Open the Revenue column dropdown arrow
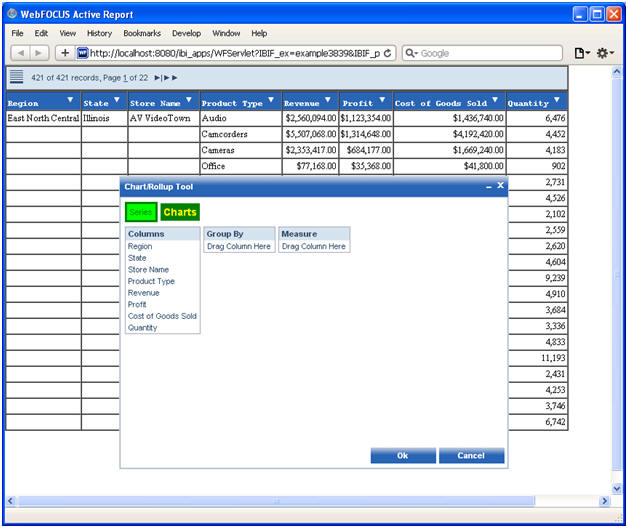This screenshot has width=628, height=528. [328, 99]
